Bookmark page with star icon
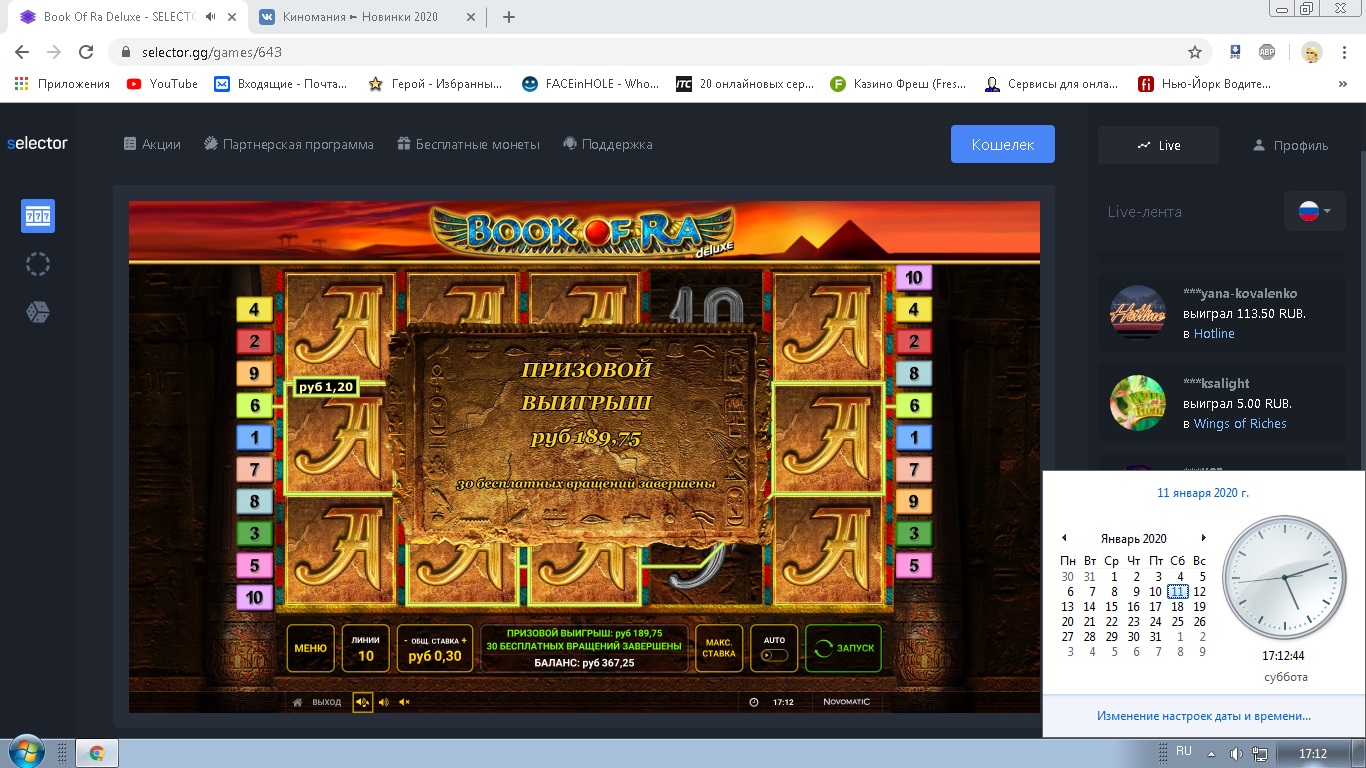1366x768 pixels. 1194,52
